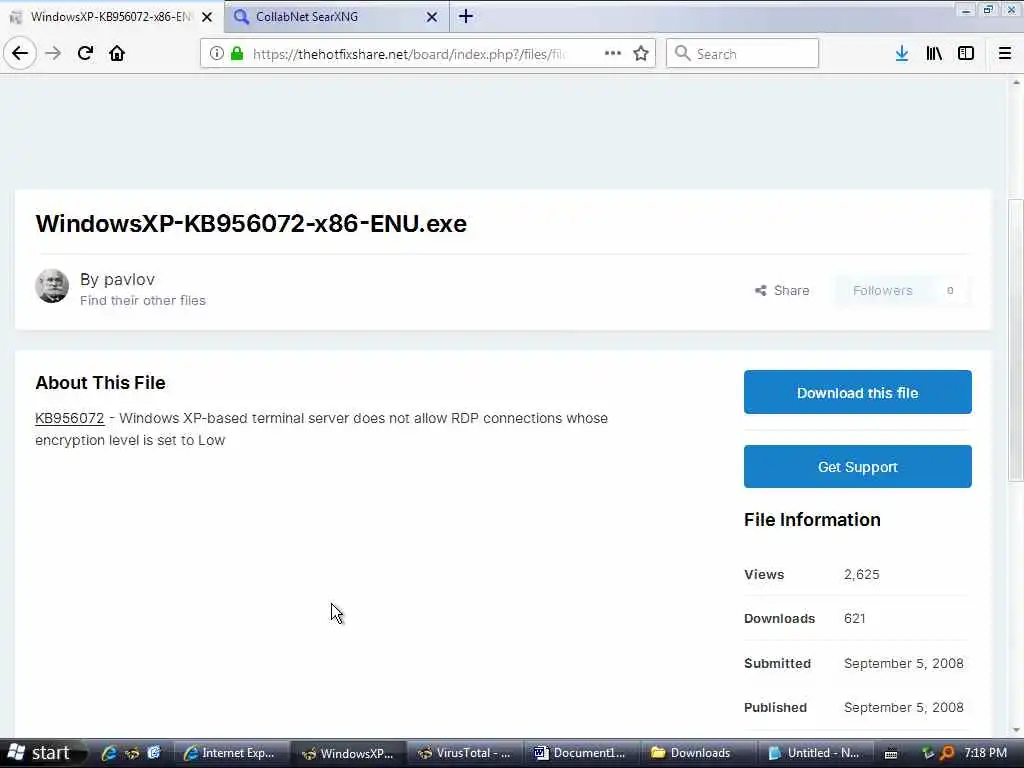
Task: Click the About This File heading
Action: [x=100, y=383]
